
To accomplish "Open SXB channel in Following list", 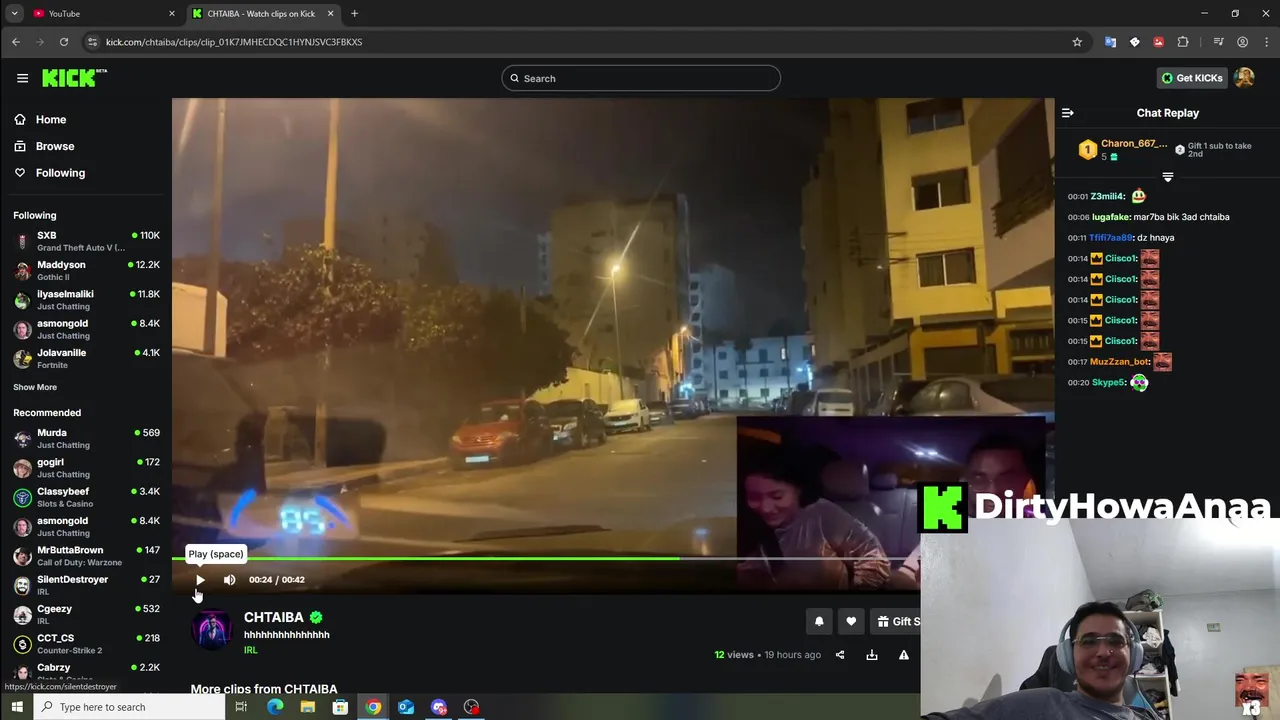I will click(x=86, y=241).
